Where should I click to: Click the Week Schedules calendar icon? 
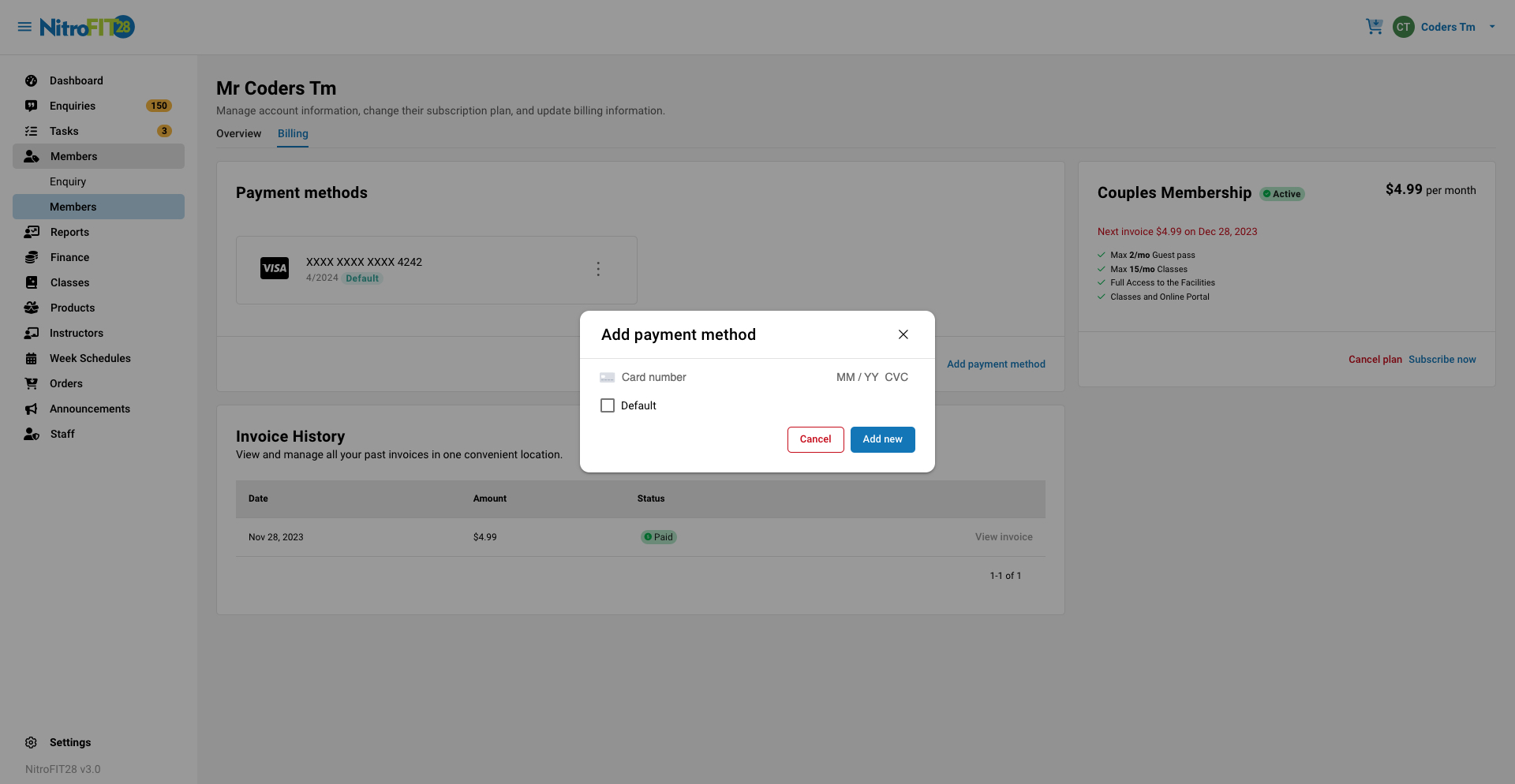point(32,358)
